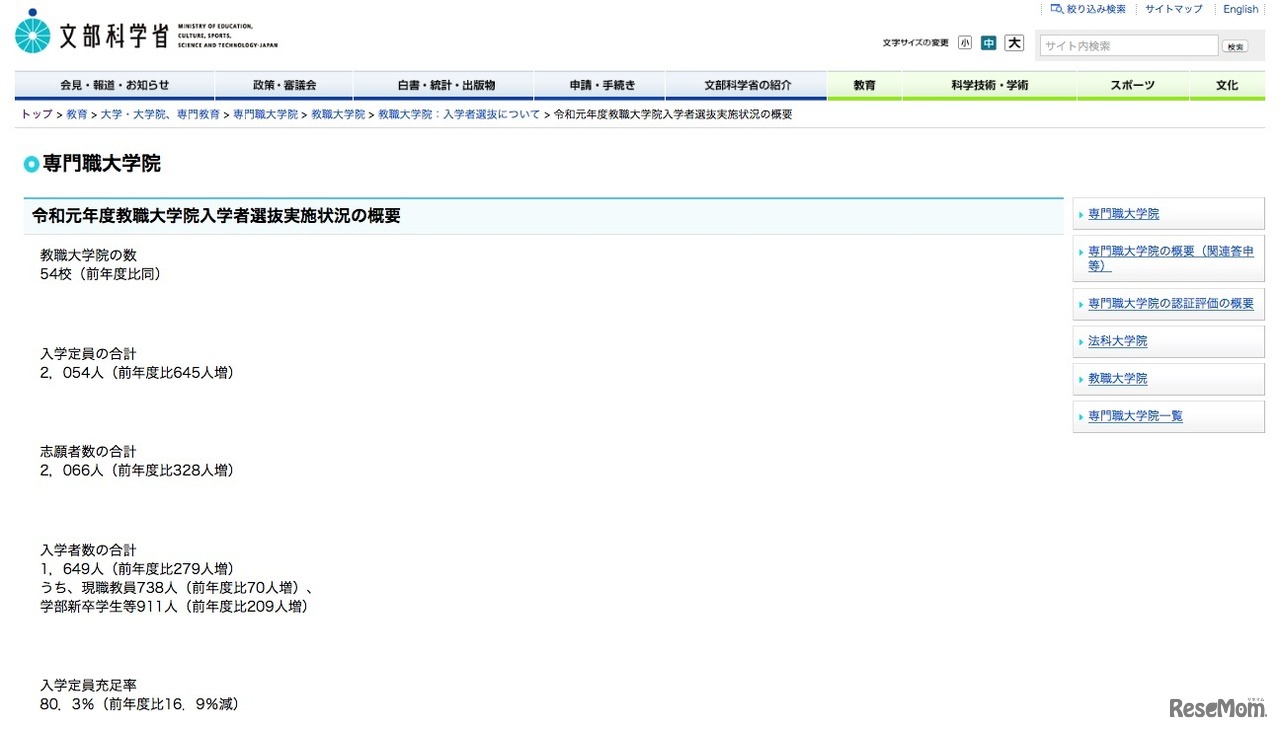Set text size to medium (中)
Image resolution: width=1280 pixels, height=731 pixels.
[x=988, y=43]
